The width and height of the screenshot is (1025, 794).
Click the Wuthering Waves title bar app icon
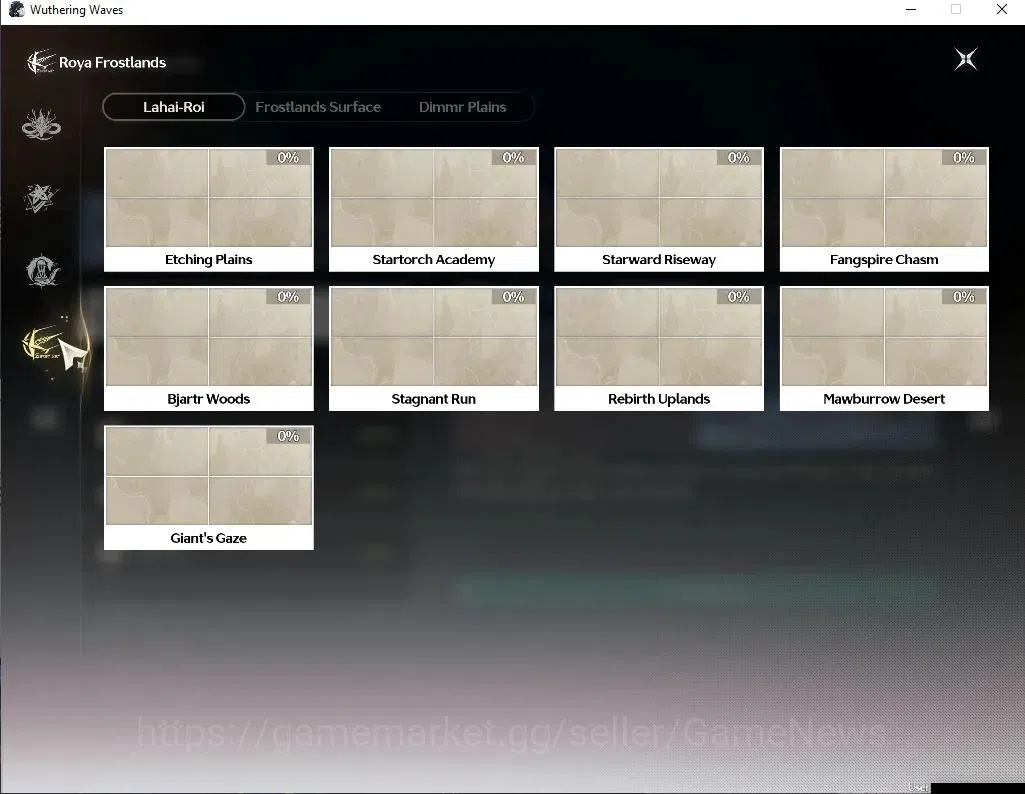(16, 9)
